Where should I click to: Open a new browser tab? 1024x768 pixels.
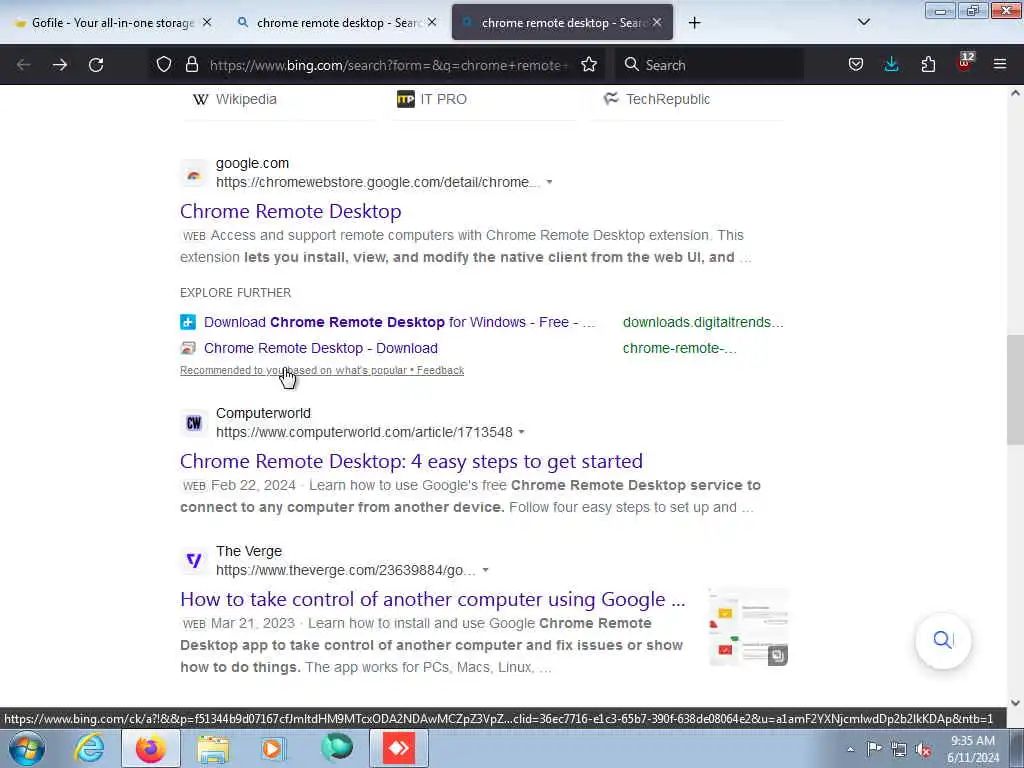(x=694, y=23)
